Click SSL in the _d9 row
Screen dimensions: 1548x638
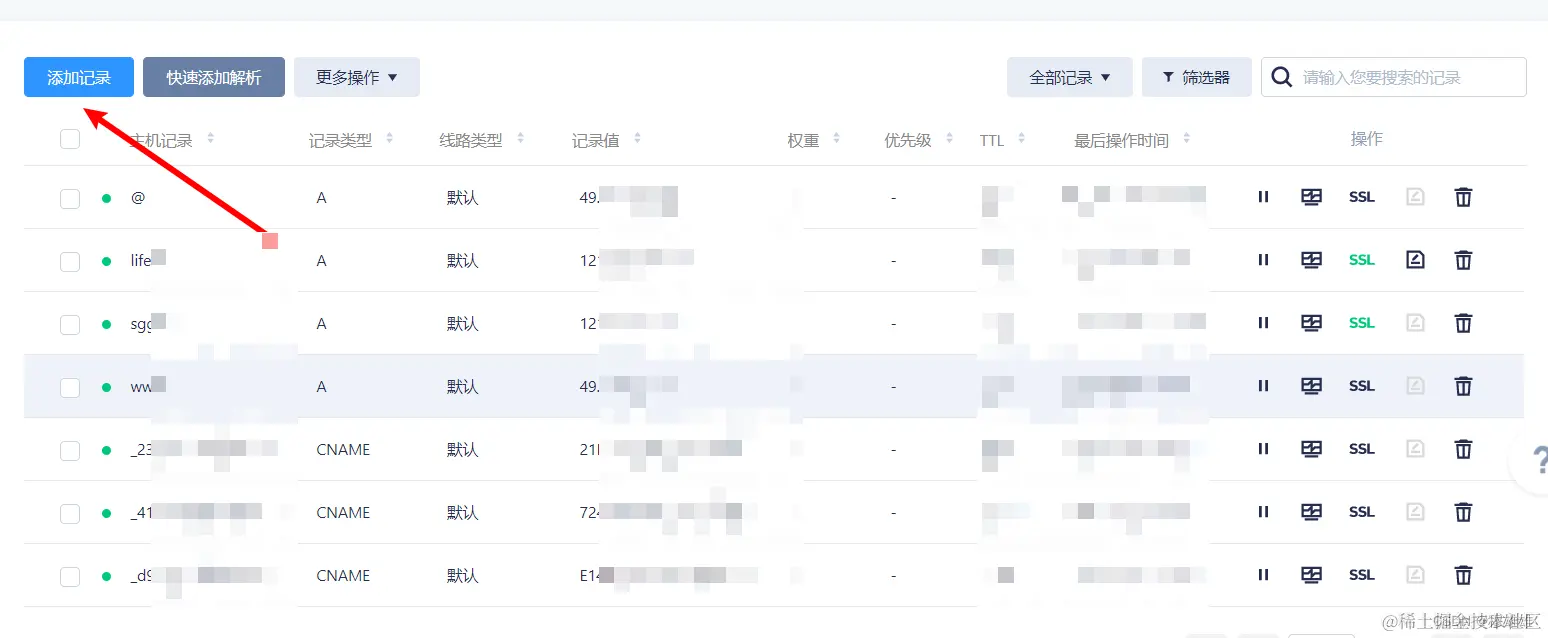pyautogui.click(x=1362, y=575)
